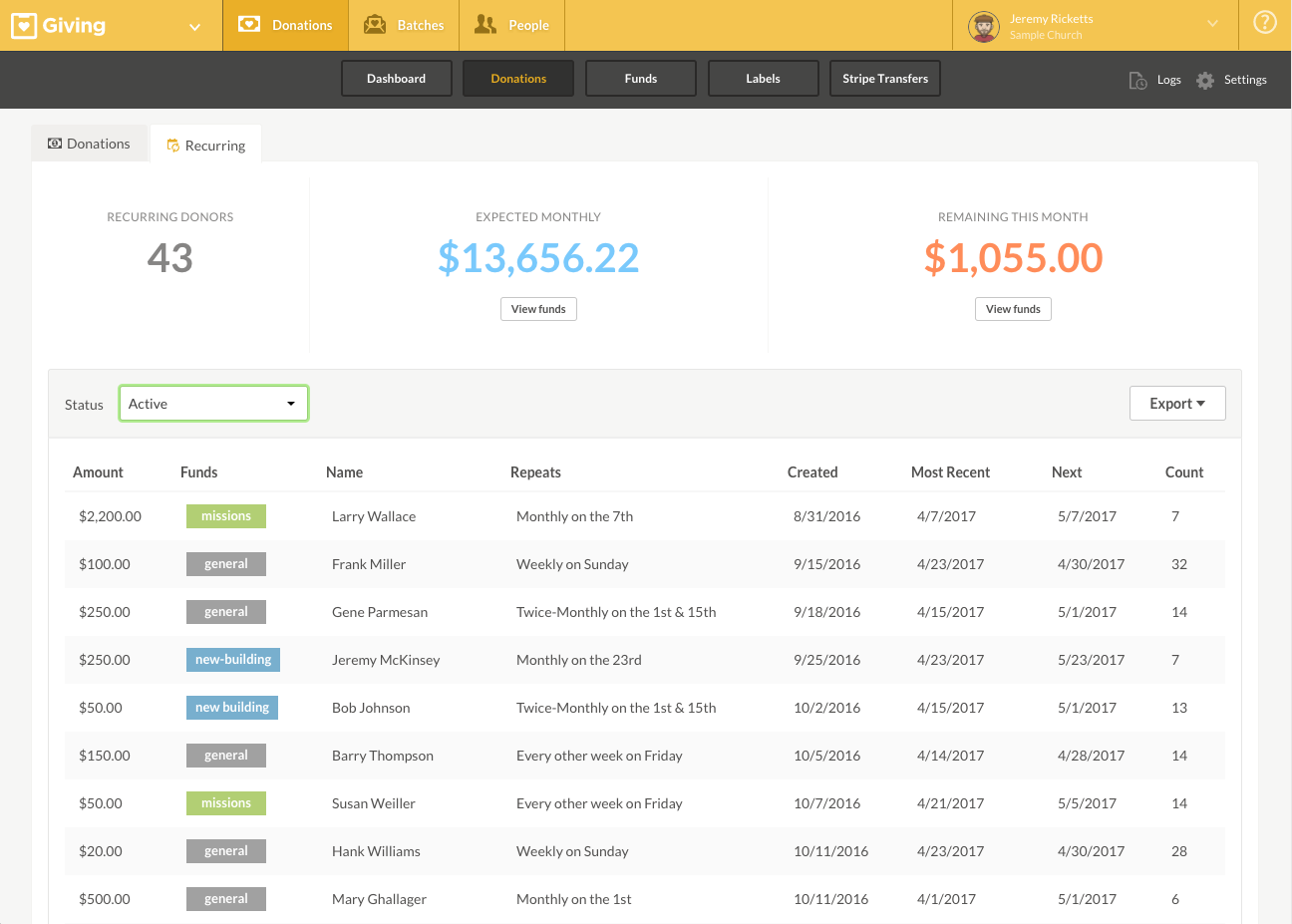Select the Recurring tab
This screenshot has width=1292, height=924.
205,146
